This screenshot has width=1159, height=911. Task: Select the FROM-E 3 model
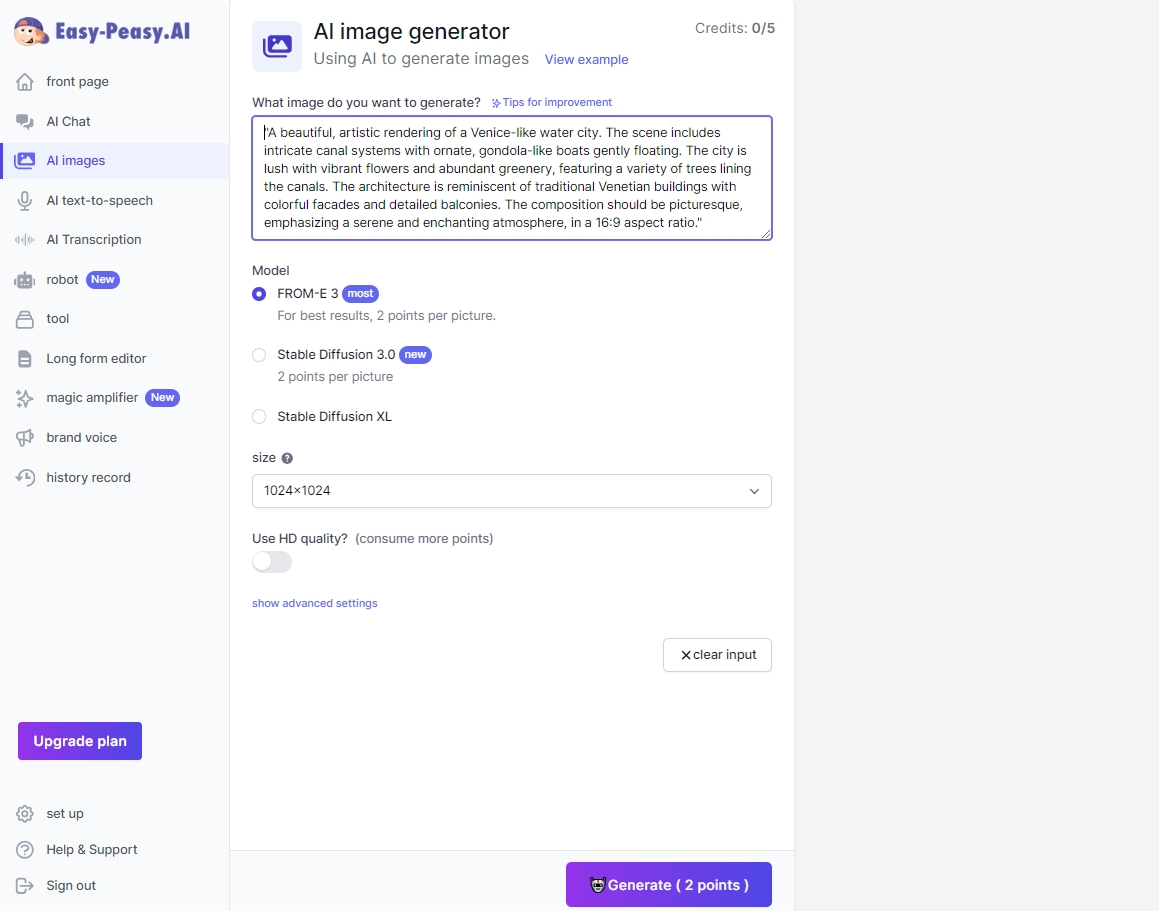(259, 293)
